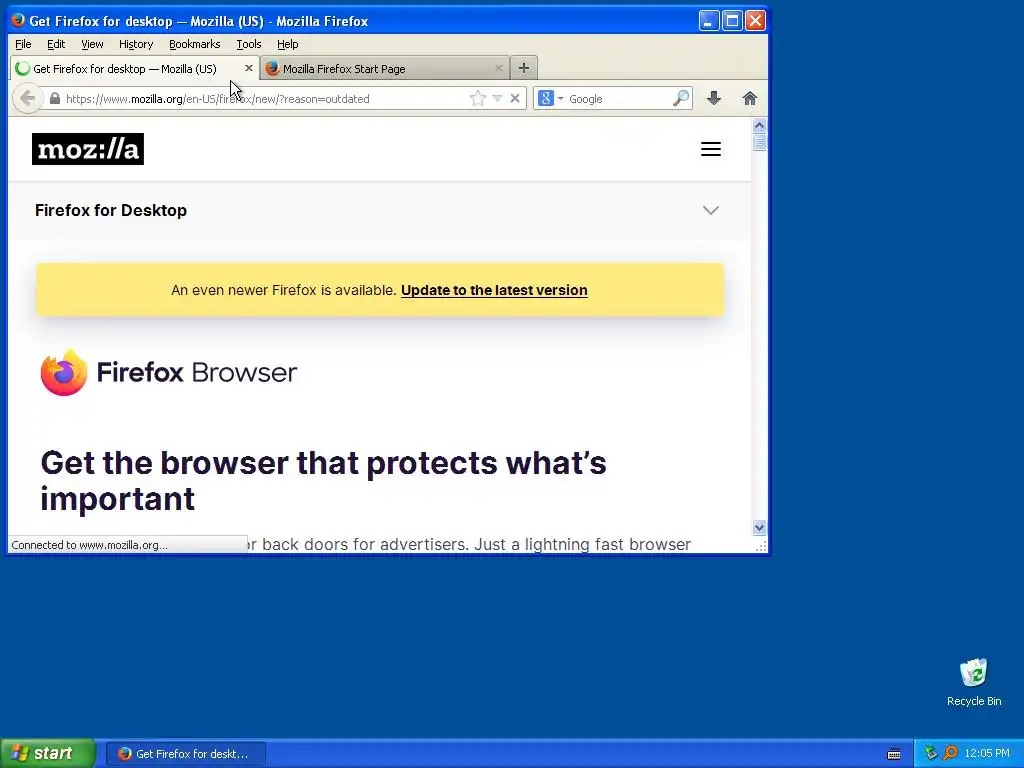Focus the Google search box
The image size is (1024, 768).
point(618,99)
